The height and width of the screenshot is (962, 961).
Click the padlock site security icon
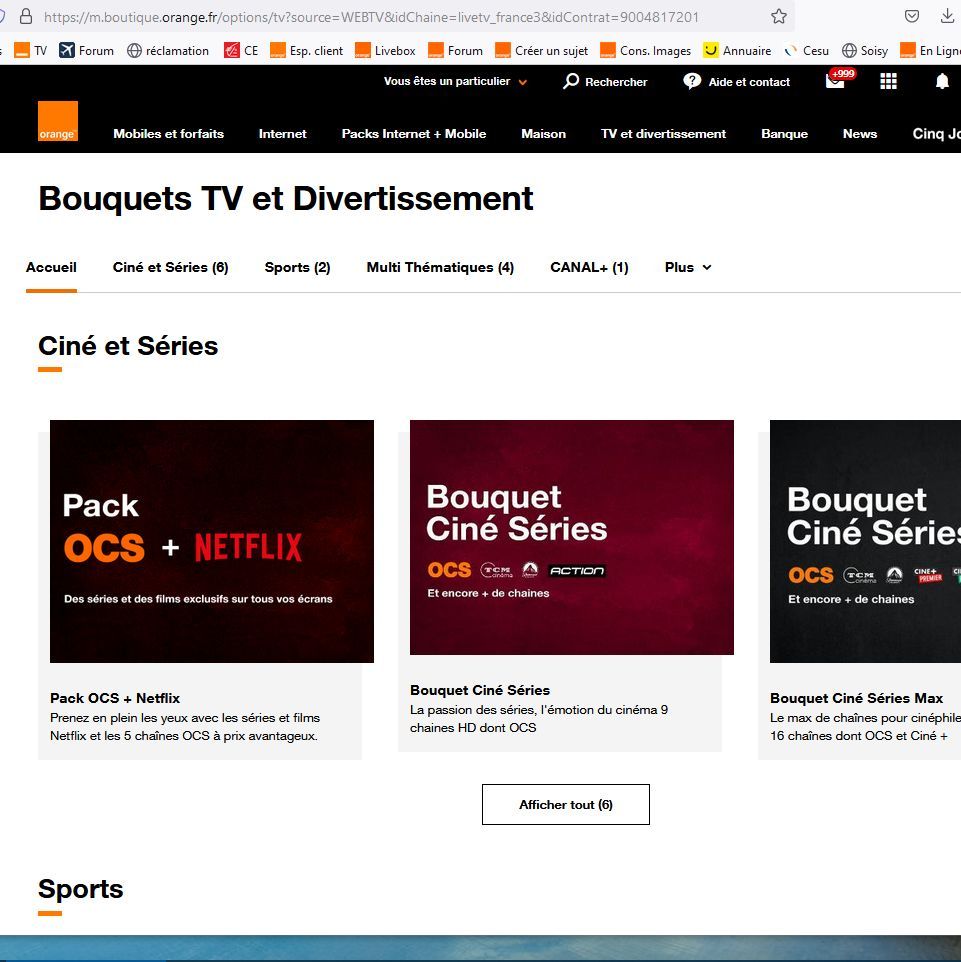[x=26, y=17]
